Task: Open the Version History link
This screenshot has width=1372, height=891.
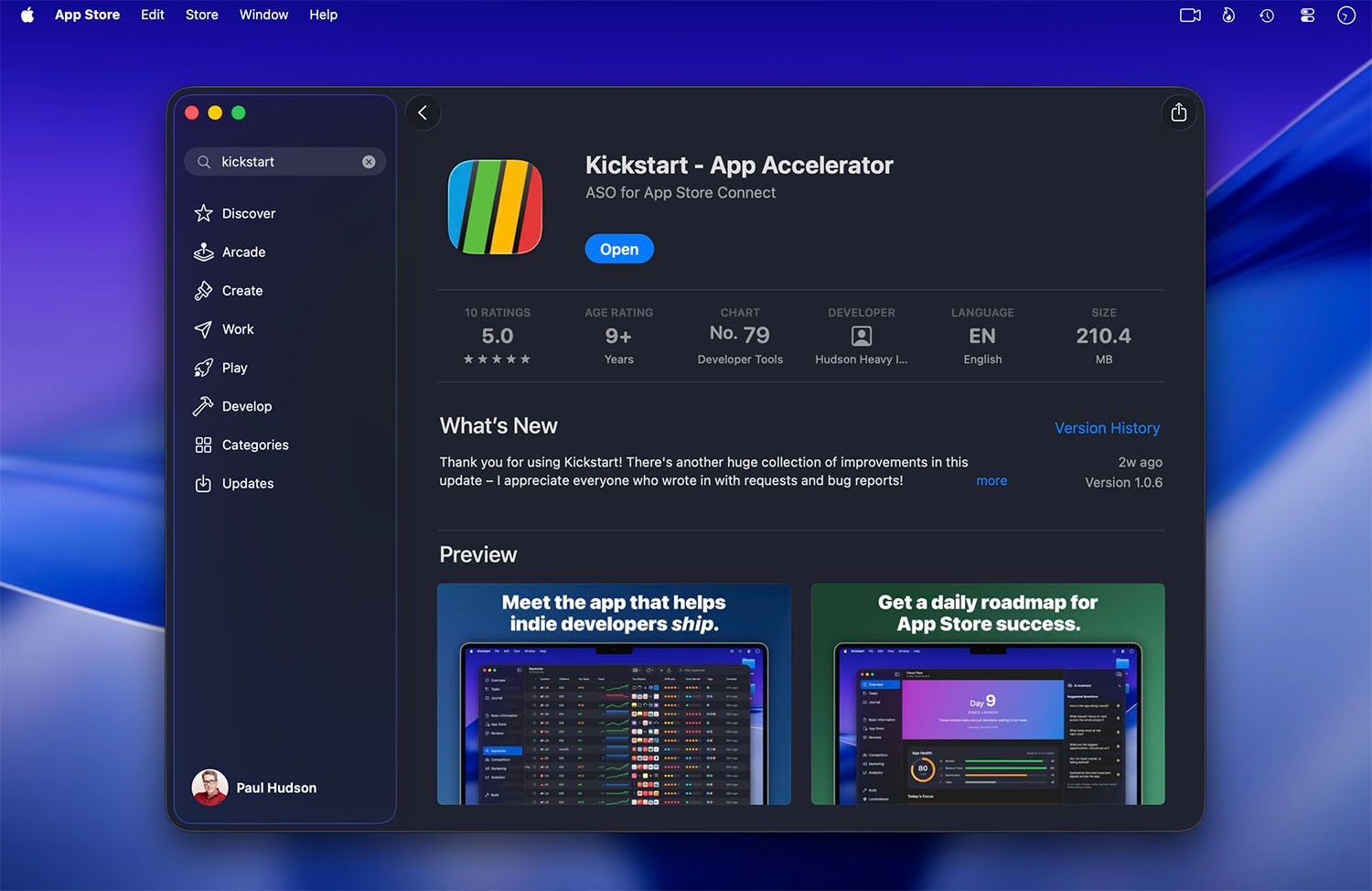Action: click(x=1107, y=428)
